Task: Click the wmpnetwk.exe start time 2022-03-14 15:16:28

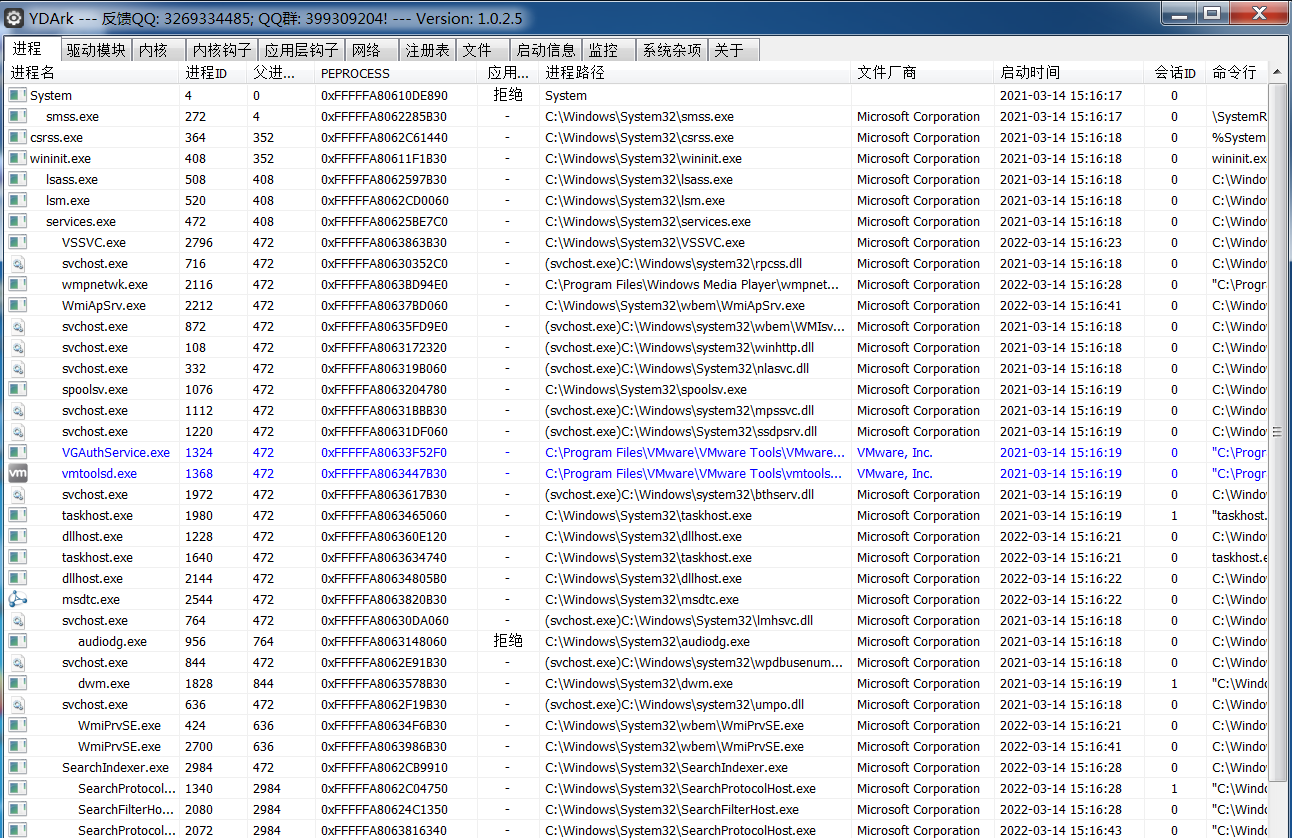Action: coord(1061,285)
